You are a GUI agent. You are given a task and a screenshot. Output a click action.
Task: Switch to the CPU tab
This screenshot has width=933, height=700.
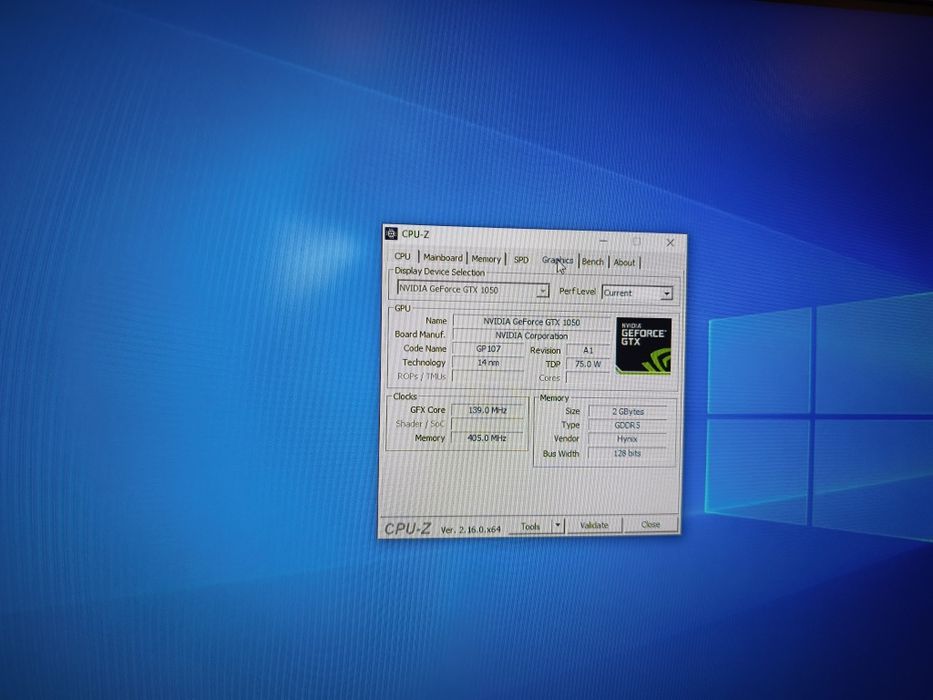403,257
